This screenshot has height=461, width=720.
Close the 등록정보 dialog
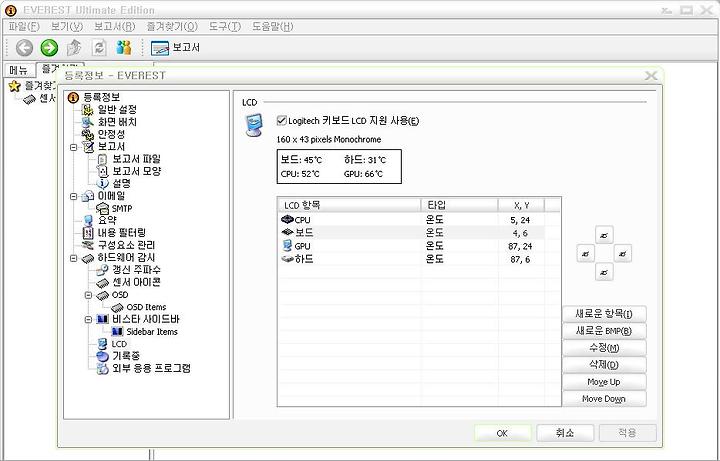point(651,75)
